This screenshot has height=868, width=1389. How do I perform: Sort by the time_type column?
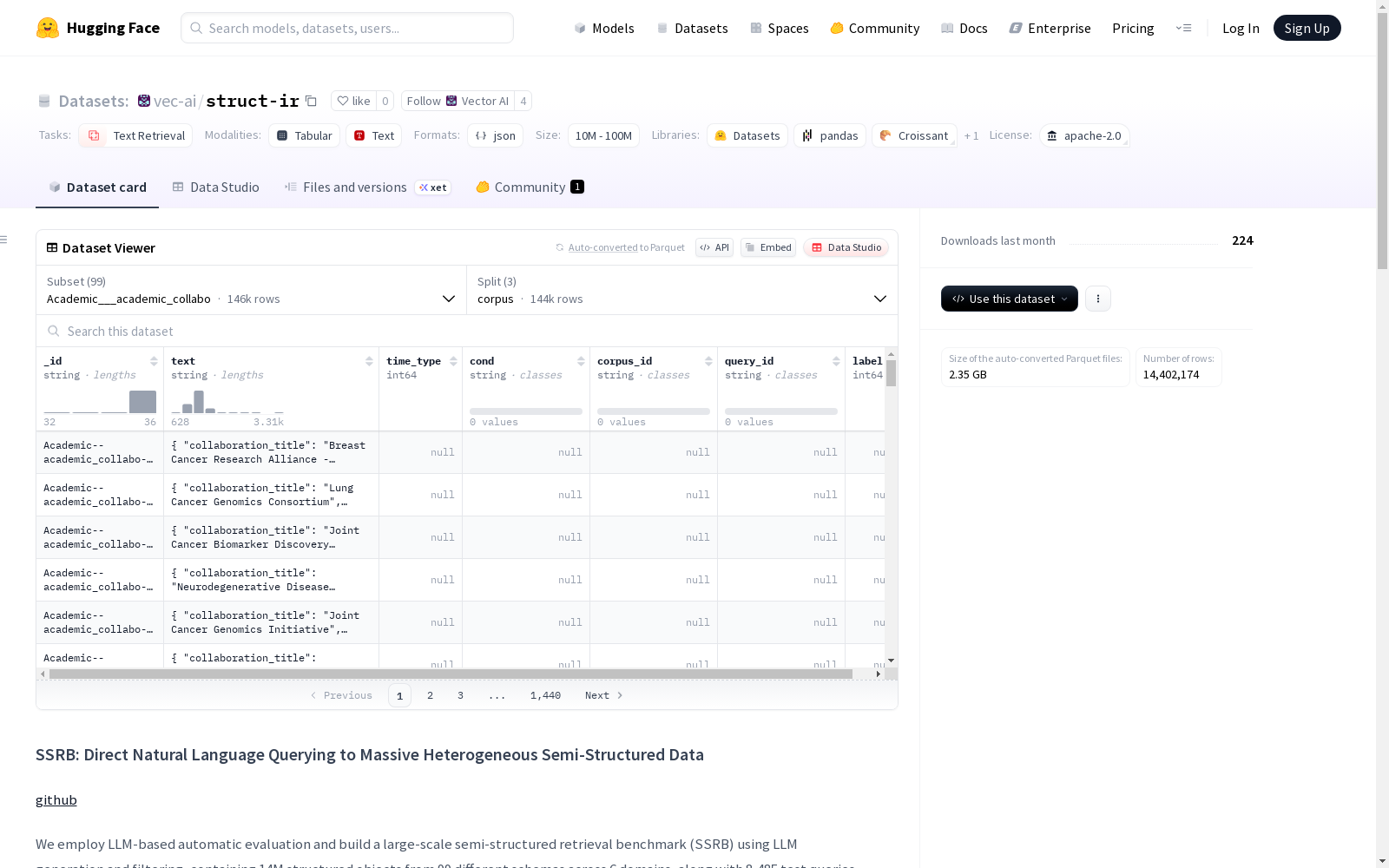(x=453, y=361)
